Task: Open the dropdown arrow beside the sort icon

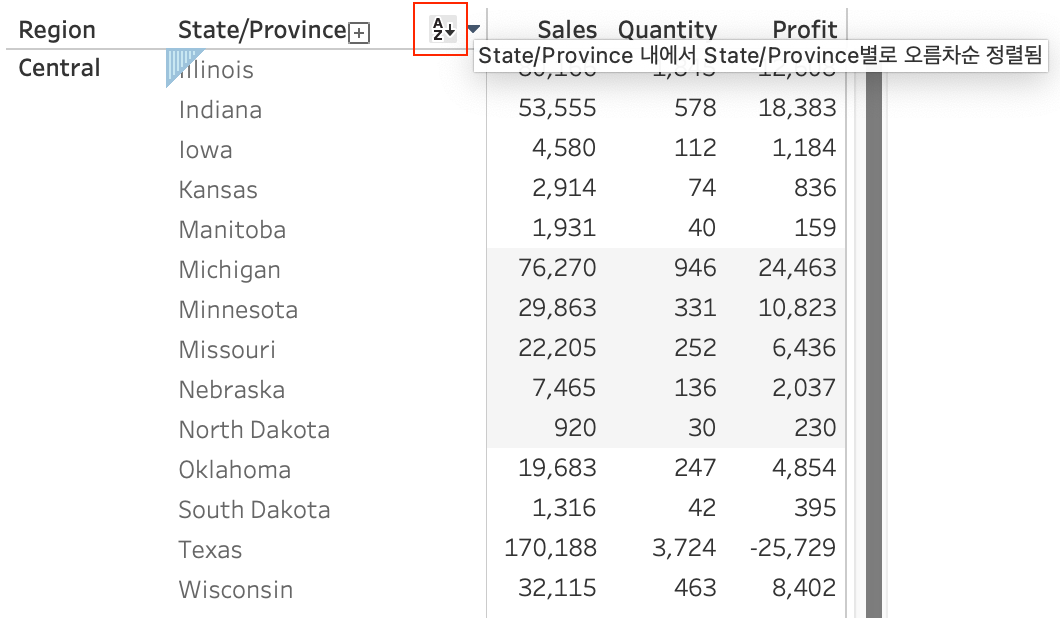Action: pyautogui.click(x=473, y=30)
